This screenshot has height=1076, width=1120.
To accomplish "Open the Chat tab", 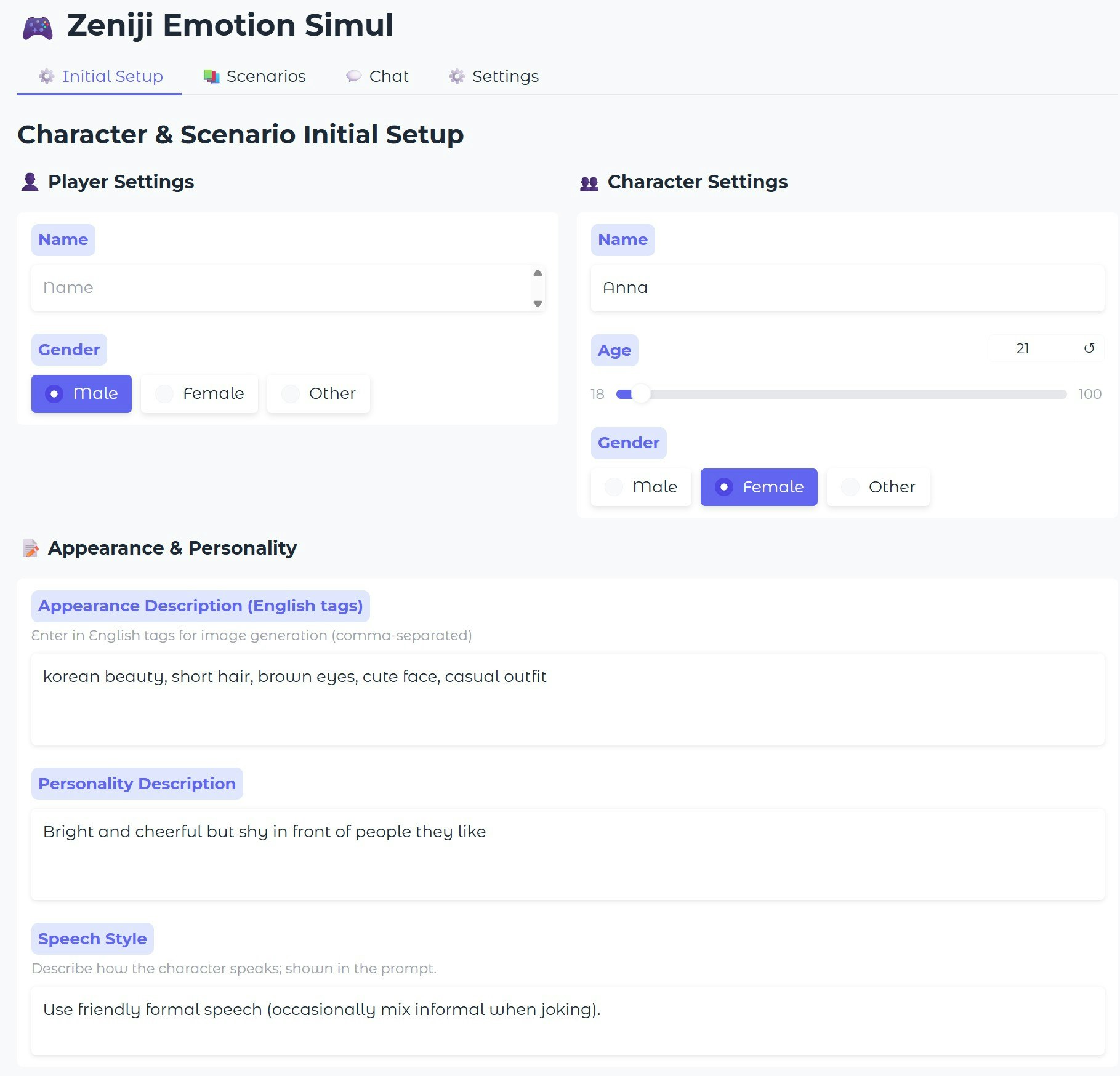I will click(x=377, y=76).
